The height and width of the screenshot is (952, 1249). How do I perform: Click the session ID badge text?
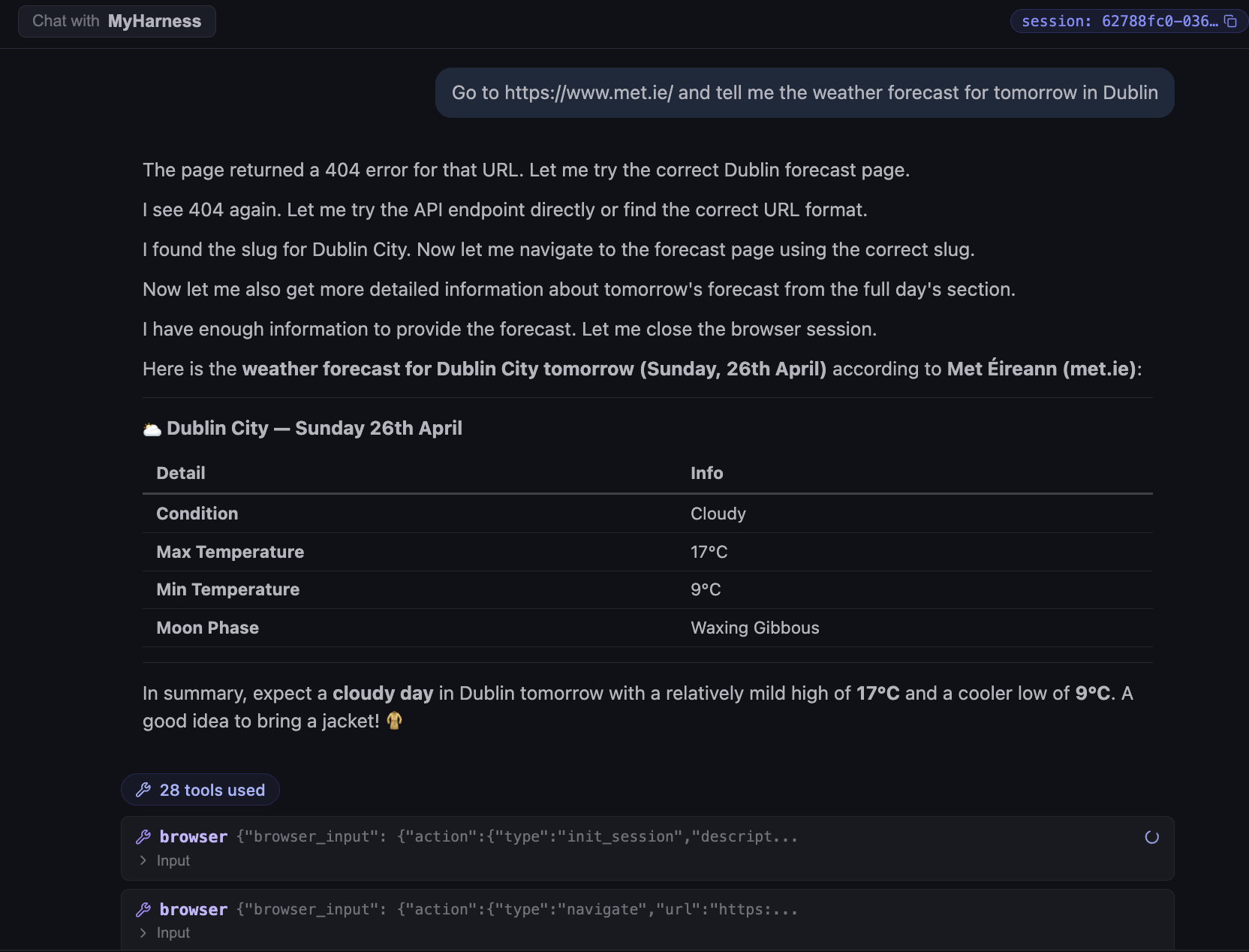click(1119, 21)
